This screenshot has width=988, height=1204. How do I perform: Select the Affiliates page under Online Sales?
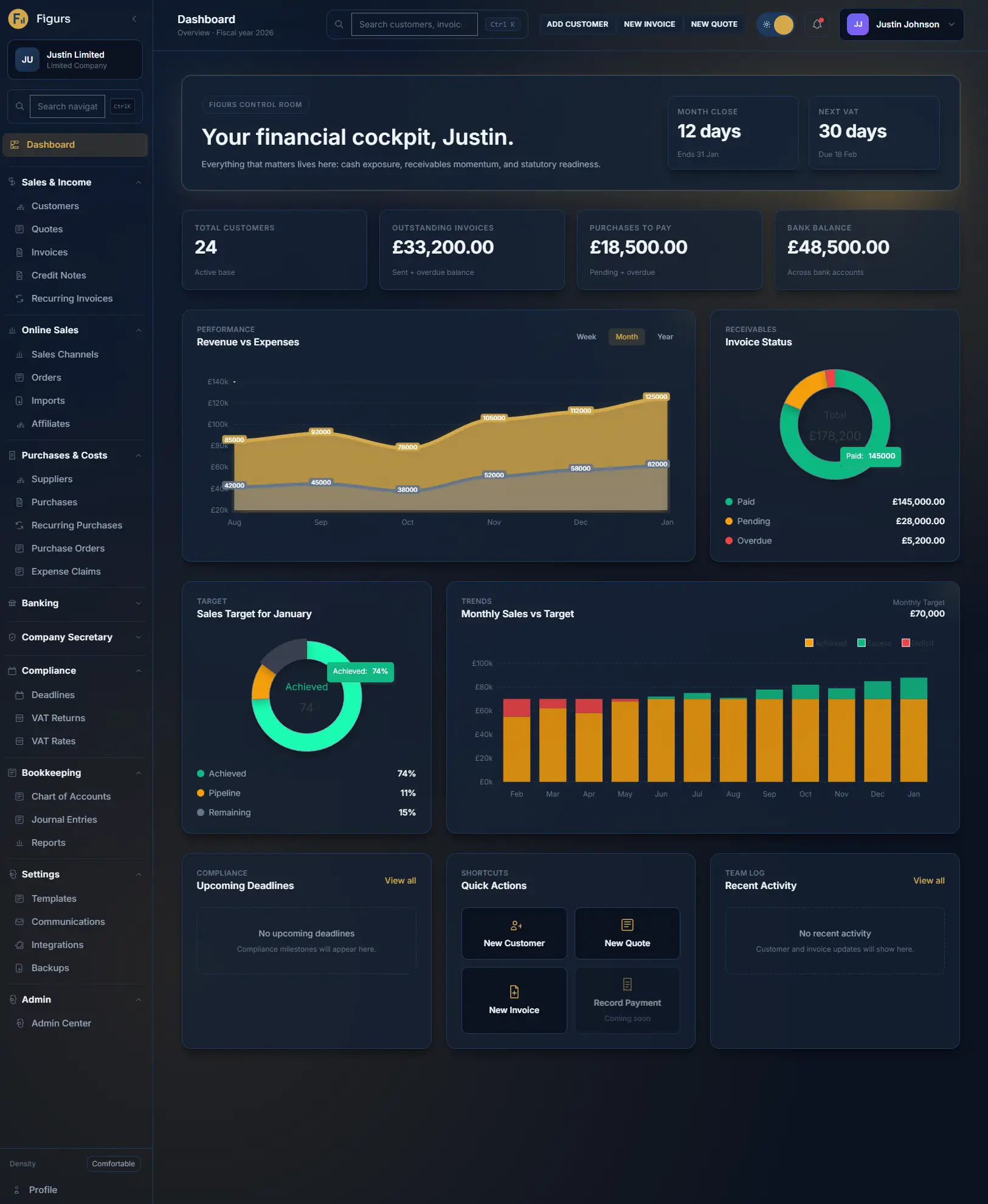click(51, 423)
